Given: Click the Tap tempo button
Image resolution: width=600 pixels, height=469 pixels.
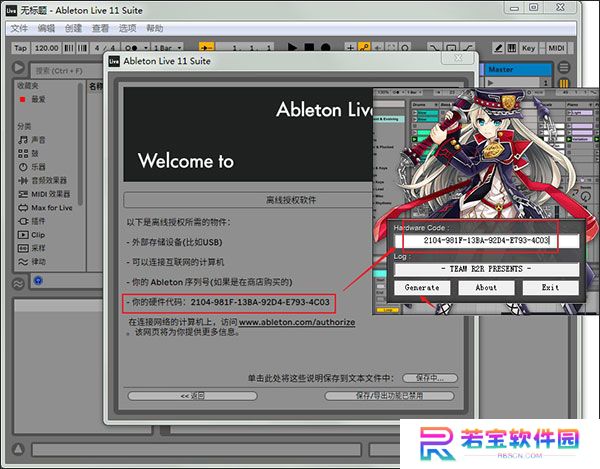Looking at the screenshot, I should (x=20, y=48).
